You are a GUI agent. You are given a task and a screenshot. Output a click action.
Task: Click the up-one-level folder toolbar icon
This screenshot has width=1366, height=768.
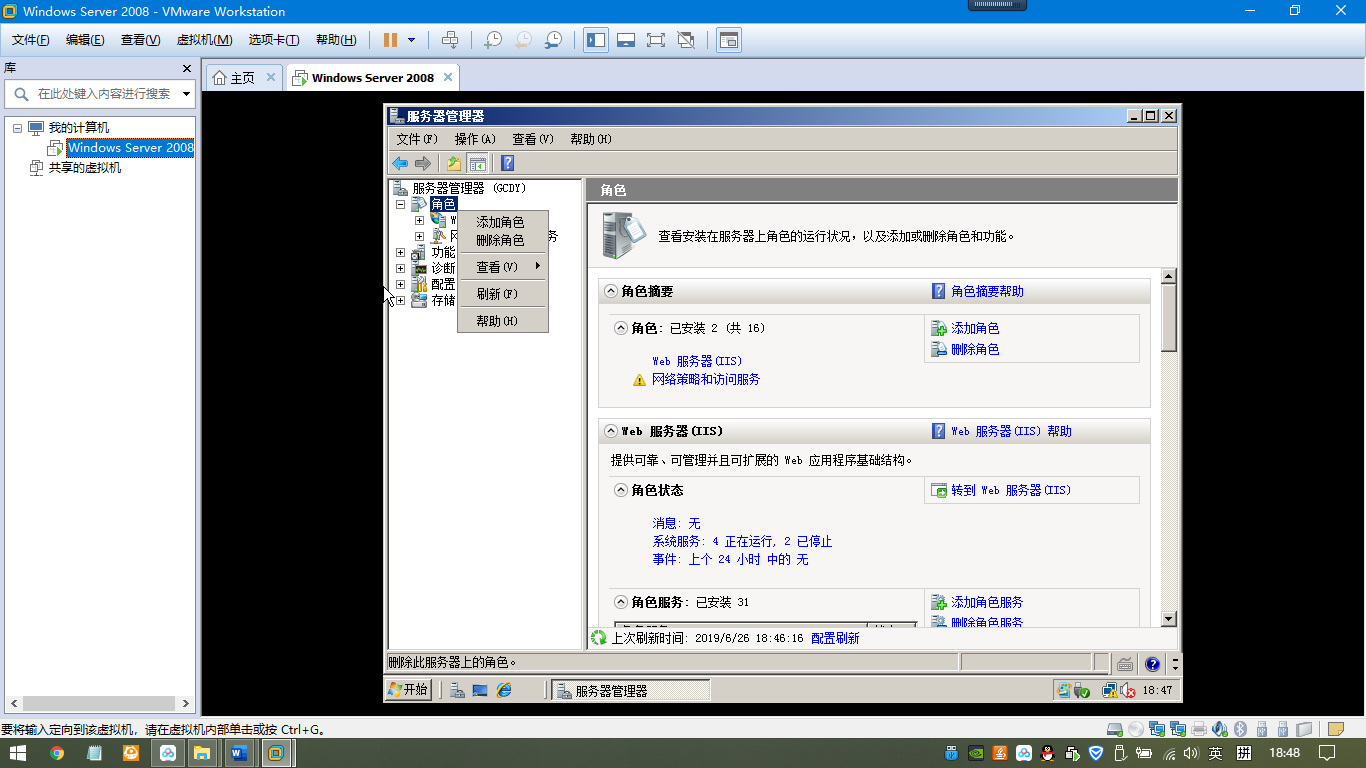coord(454,163)
